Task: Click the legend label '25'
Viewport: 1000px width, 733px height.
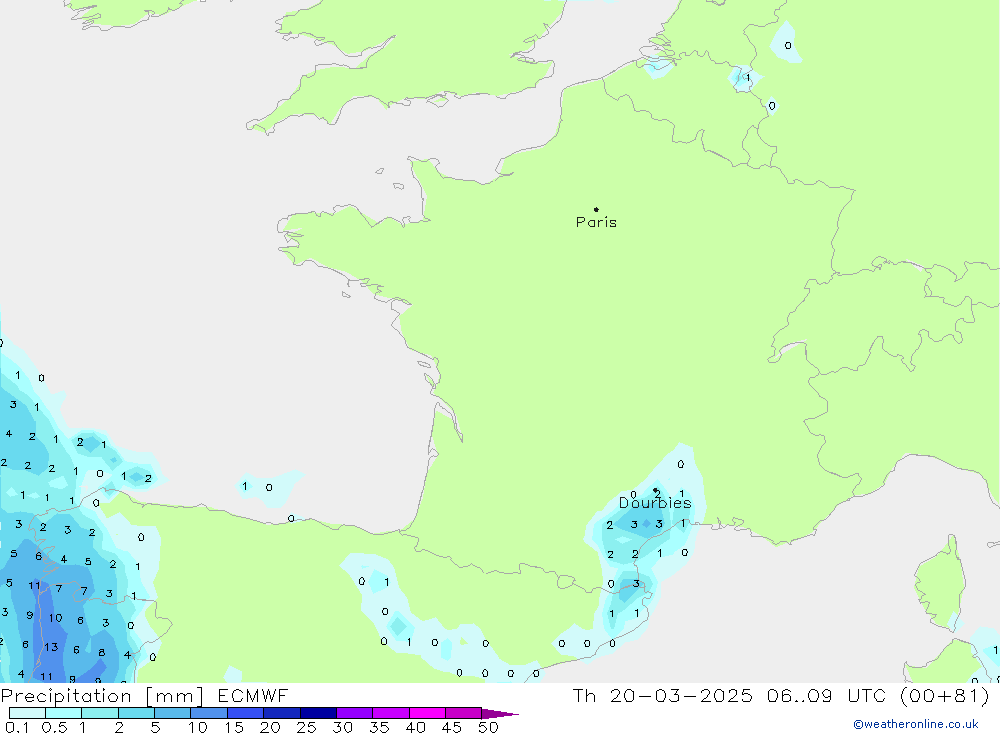Action: point(306,727)
